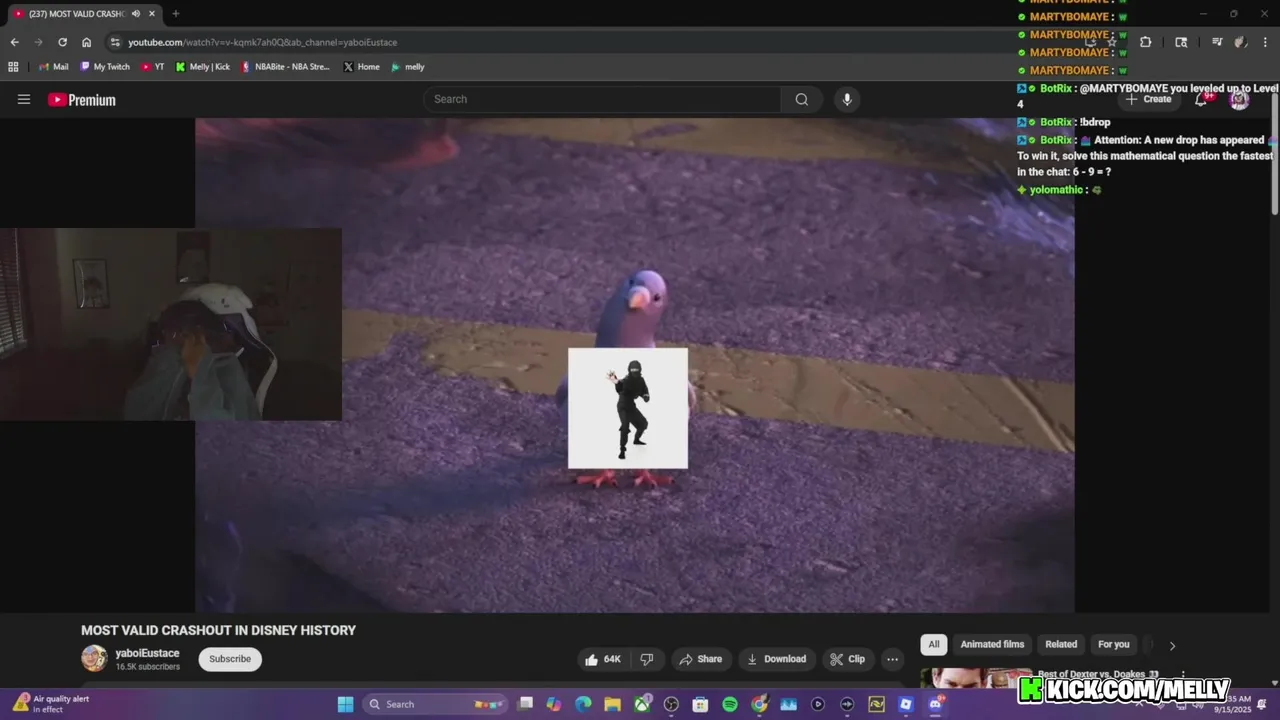This screenshot has height=720, width=1280.
Task: Switch to Chrome on taskbar
Action: coord(759,704)
